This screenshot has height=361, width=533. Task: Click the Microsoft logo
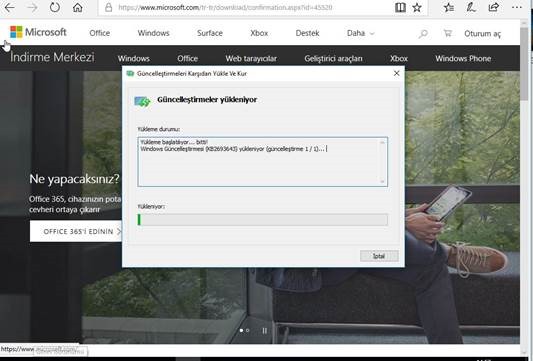click(38, 32)
